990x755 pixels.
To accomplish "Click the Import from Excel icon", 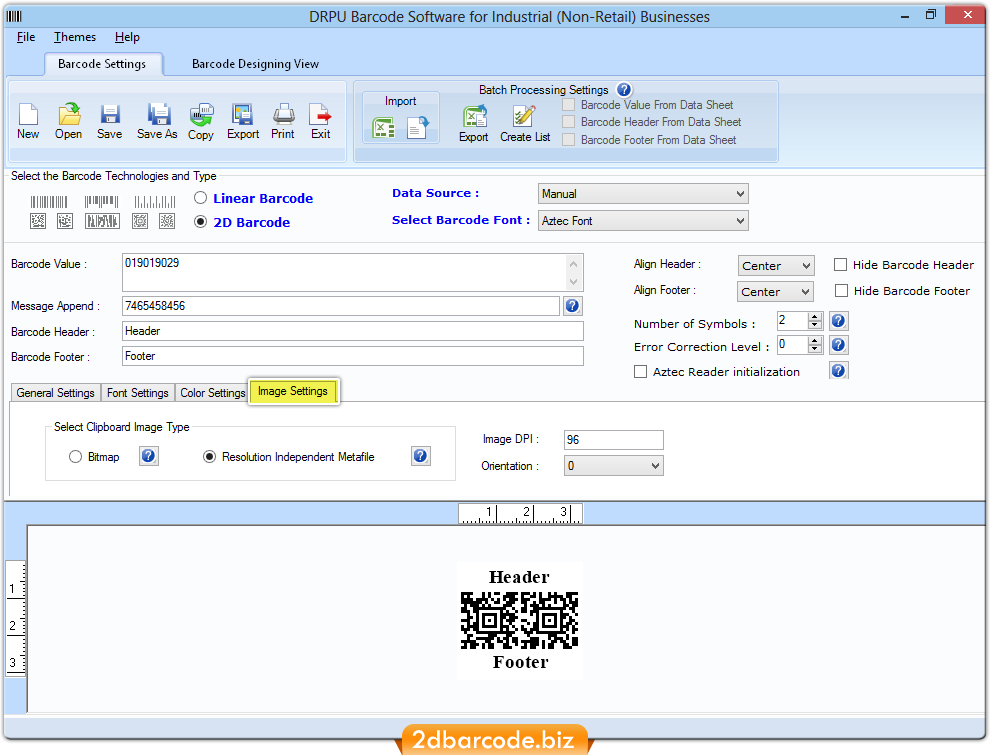I will pos(384,128).
